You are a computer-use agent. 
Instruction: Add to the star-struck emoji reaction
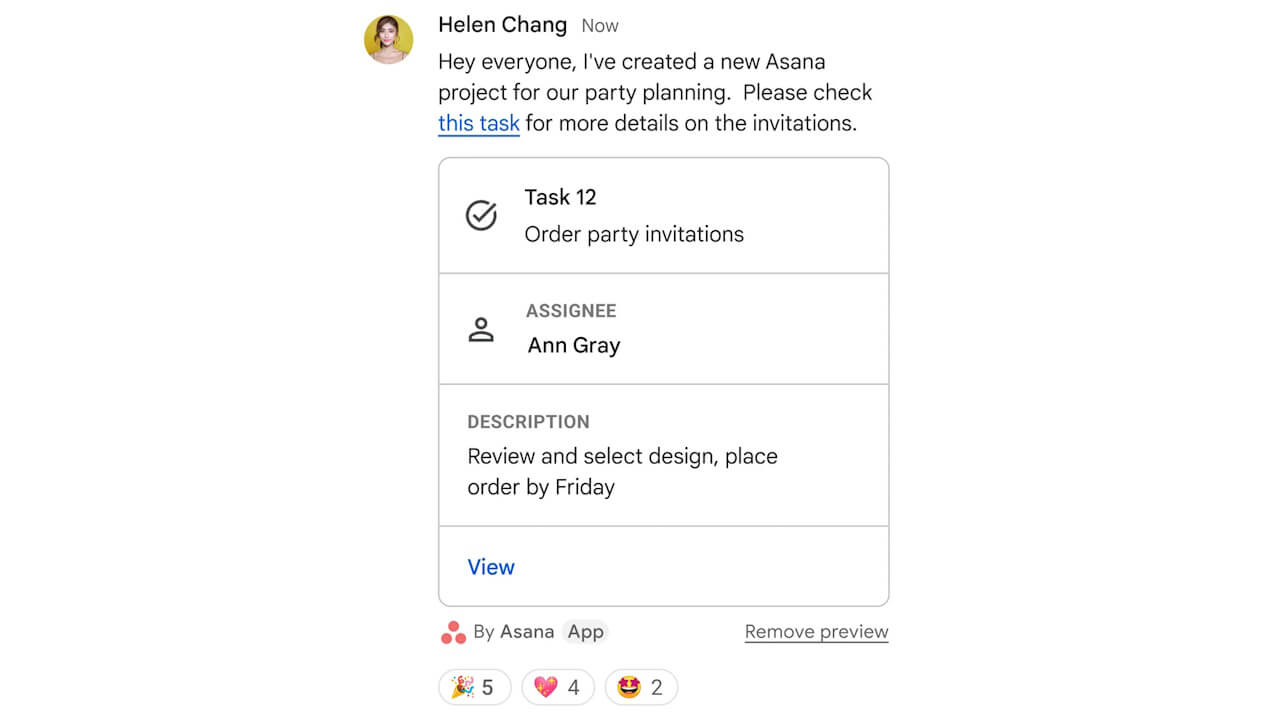[x=640, y=687]
